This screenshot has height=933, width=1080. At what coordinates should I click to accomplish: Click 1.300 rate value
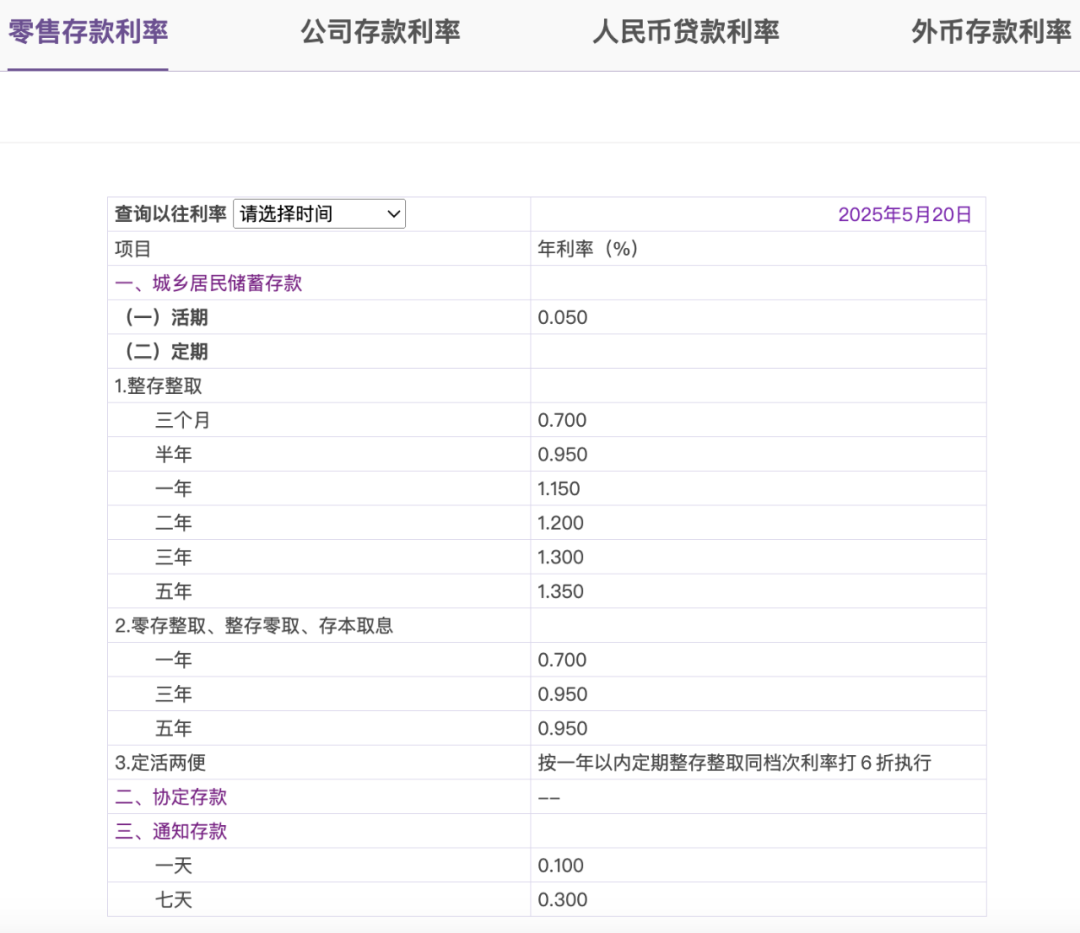click(x=560, y=557)
